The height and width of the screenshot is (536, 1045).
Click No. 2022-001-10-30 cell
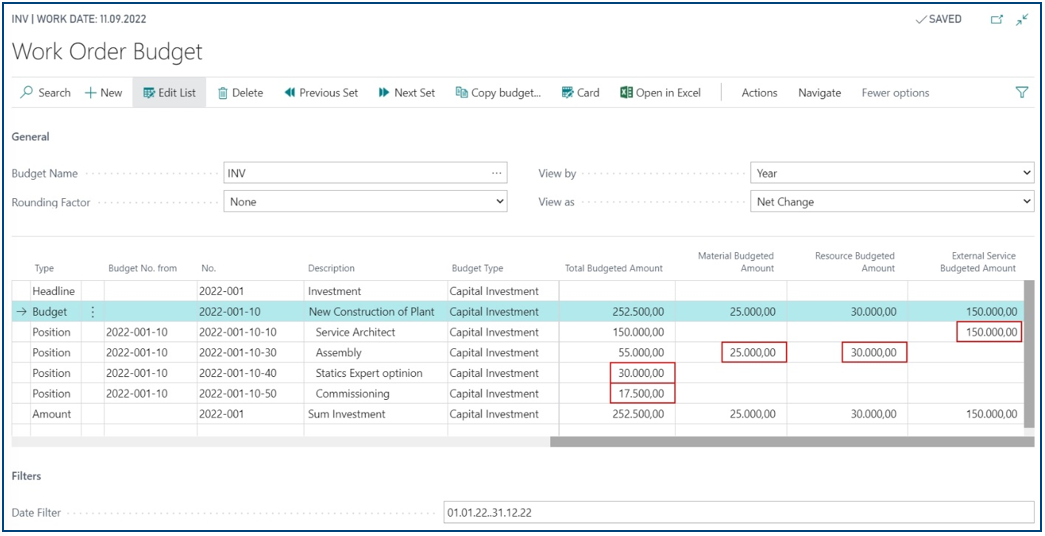(x=238, y=353)
